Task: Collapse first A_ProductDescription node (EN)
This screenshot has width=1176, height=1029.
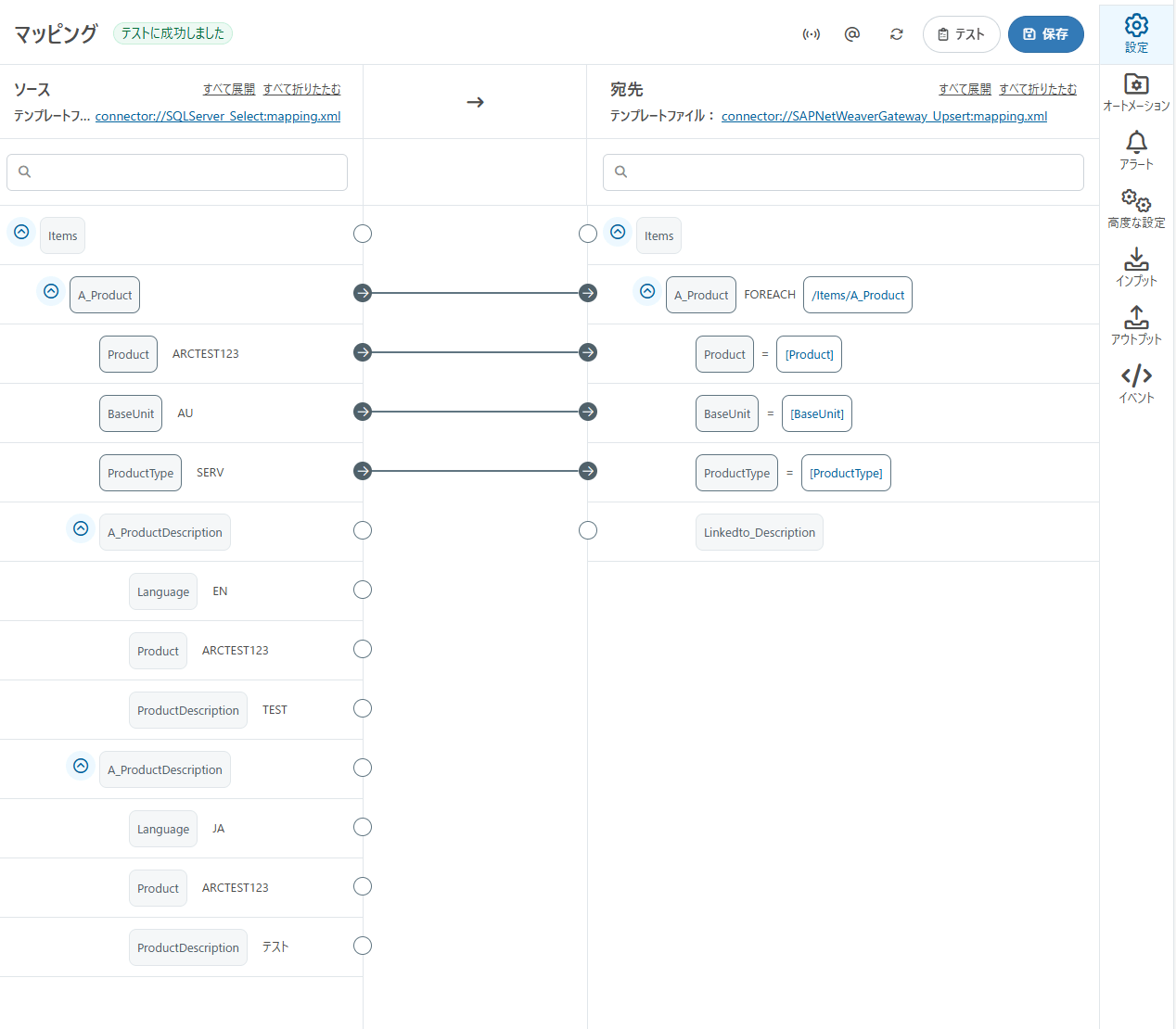Action: pos(81,528)
